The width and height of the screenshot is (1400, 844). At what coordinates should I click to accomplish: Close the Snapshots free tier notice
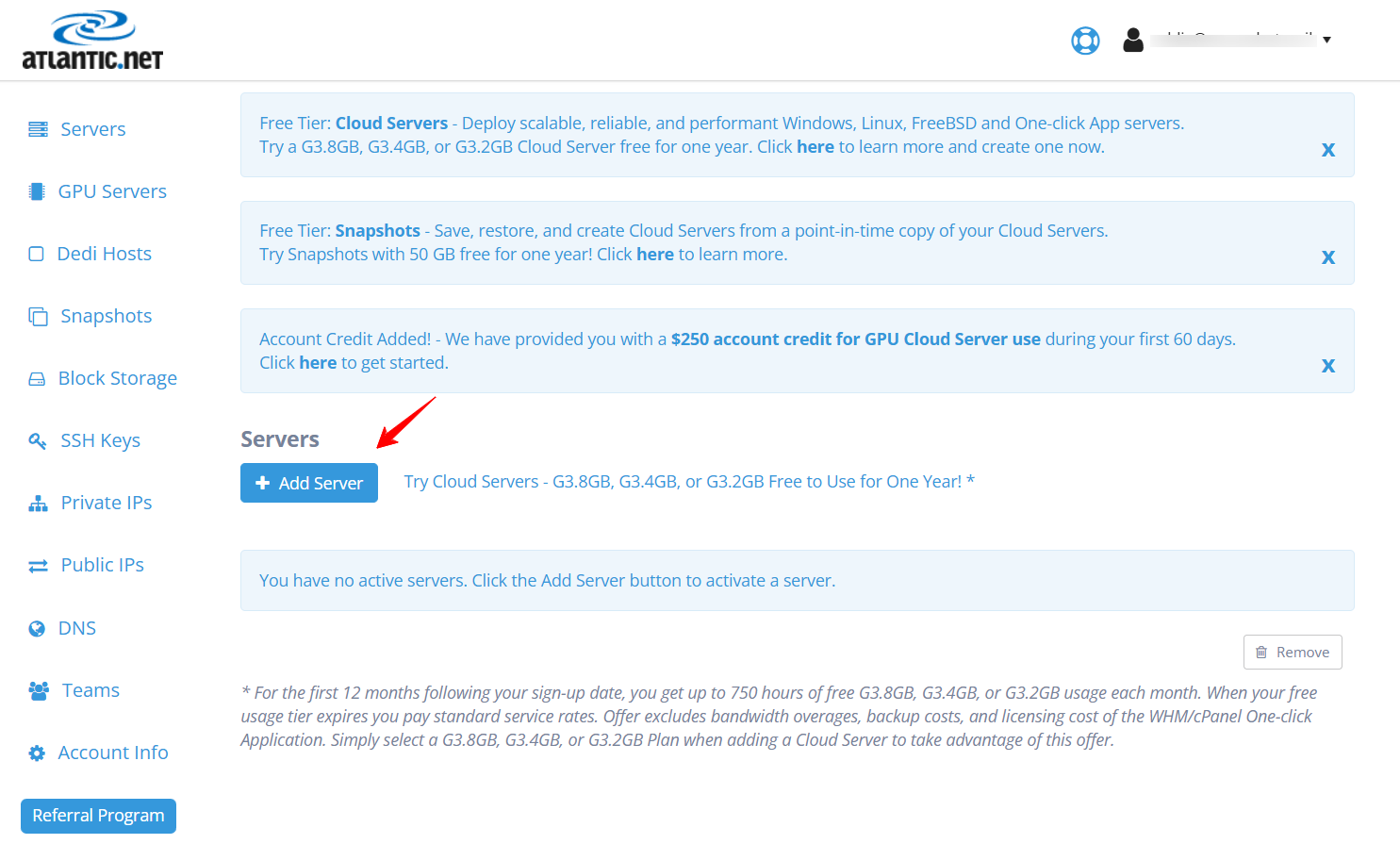tap(1327, 257)
